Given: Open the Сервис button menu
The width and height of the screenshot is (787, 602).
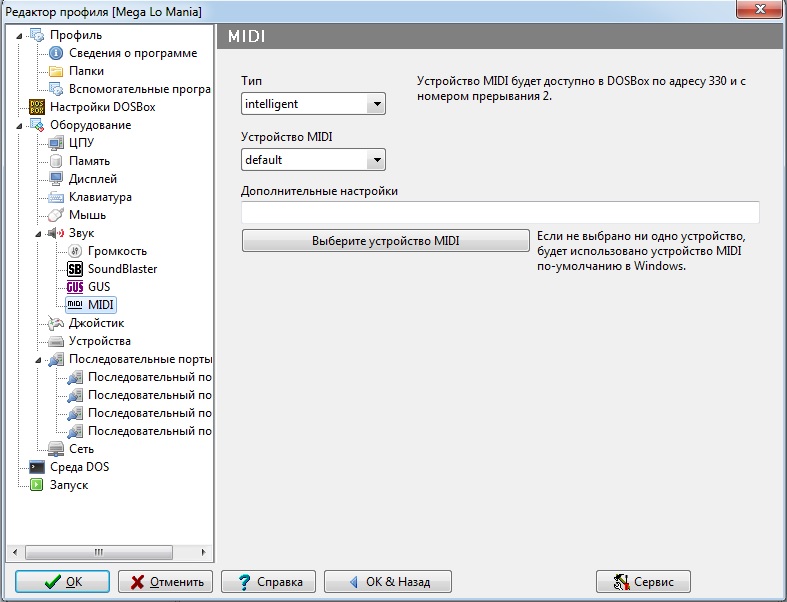Looking at the screenshot, I should (x=643, y=581).
